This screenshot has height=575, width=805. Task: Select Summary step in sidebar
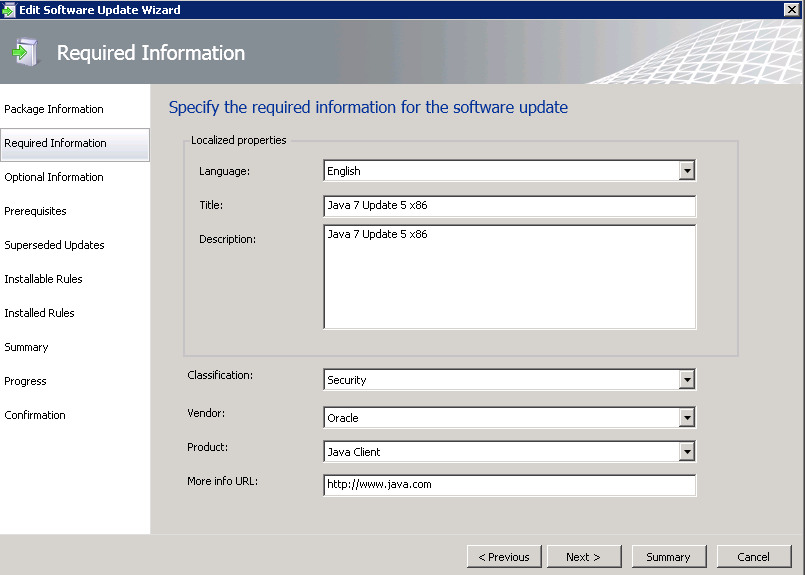click(26, 347)
